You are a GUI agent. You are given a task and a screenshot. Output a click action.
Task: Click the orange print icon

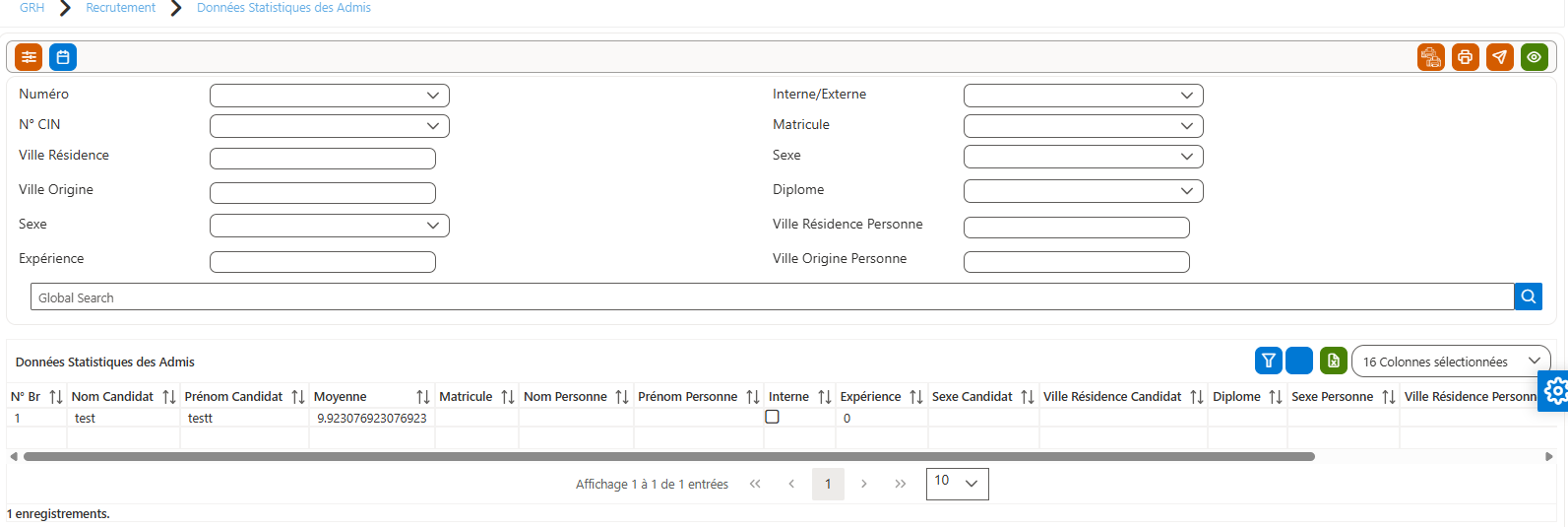coord(1466,57)
